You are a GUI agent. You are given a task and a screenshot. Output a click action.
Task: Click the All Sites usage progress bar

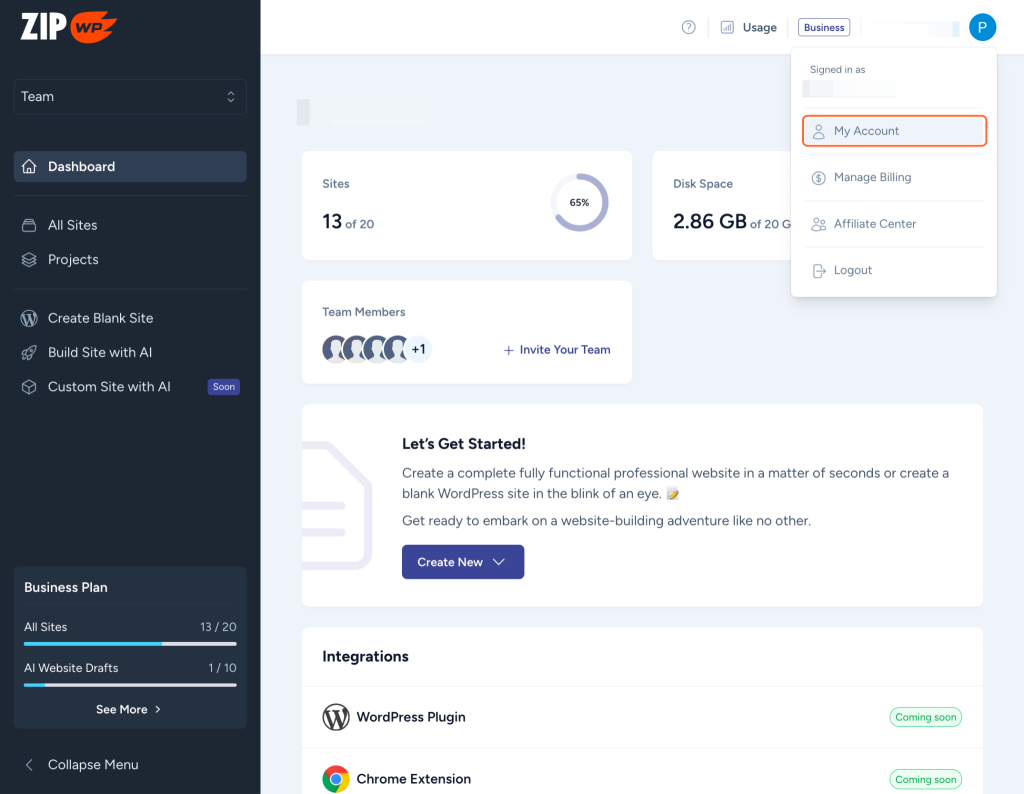pos(130,644)
